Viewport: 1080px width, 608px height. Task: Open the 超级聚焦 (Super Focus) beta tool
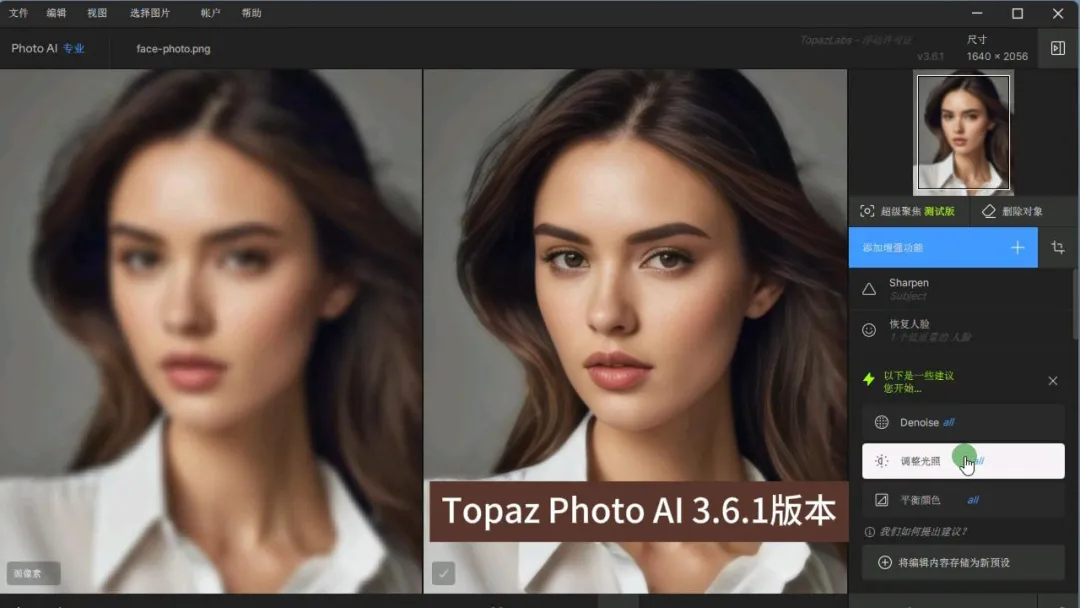point(908,211)
